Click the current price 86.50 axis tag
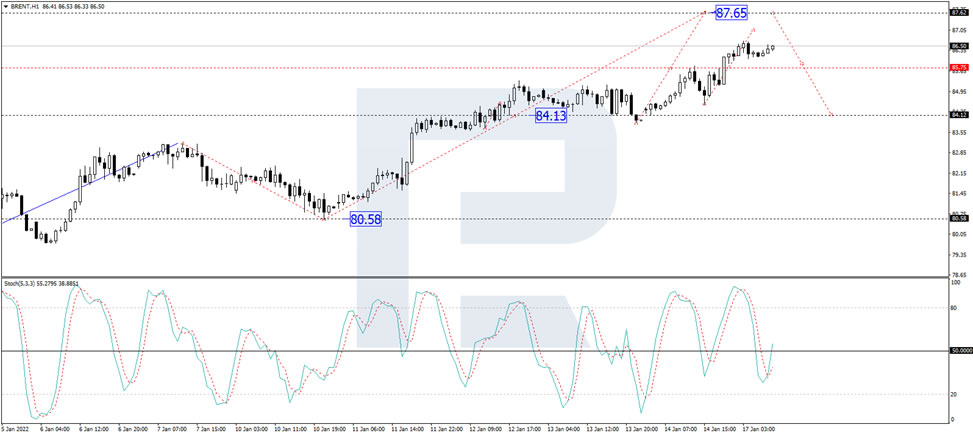973x436 pixels. pyautogui.click(x=959, y=46)
